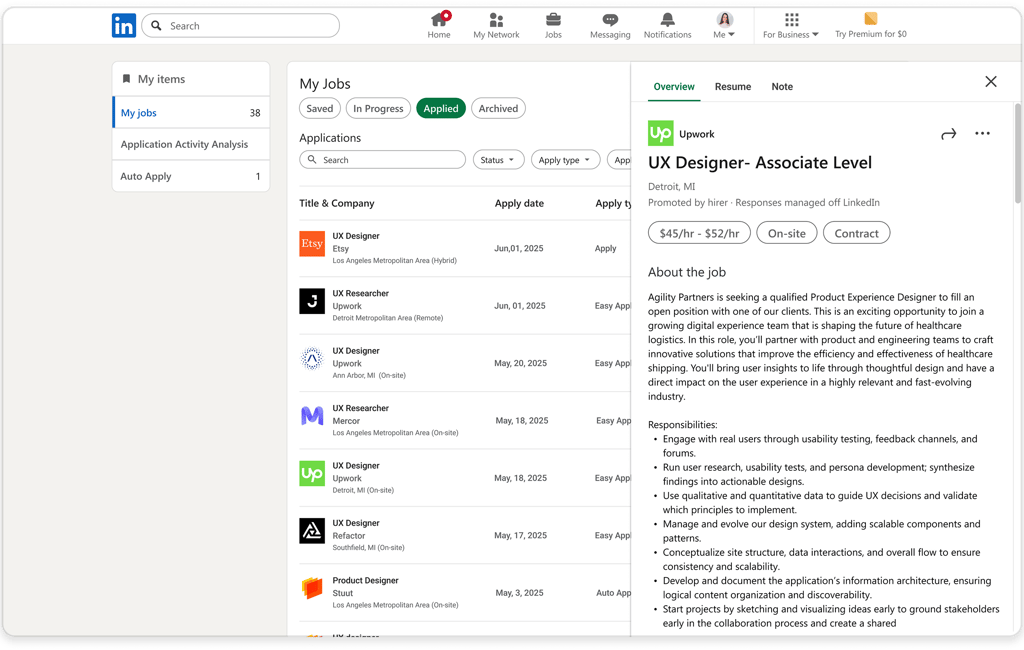This screenshot has height=650, width=1024.
Task: Click the black J logo of UX Researcher Upwork
Action: 312,301
